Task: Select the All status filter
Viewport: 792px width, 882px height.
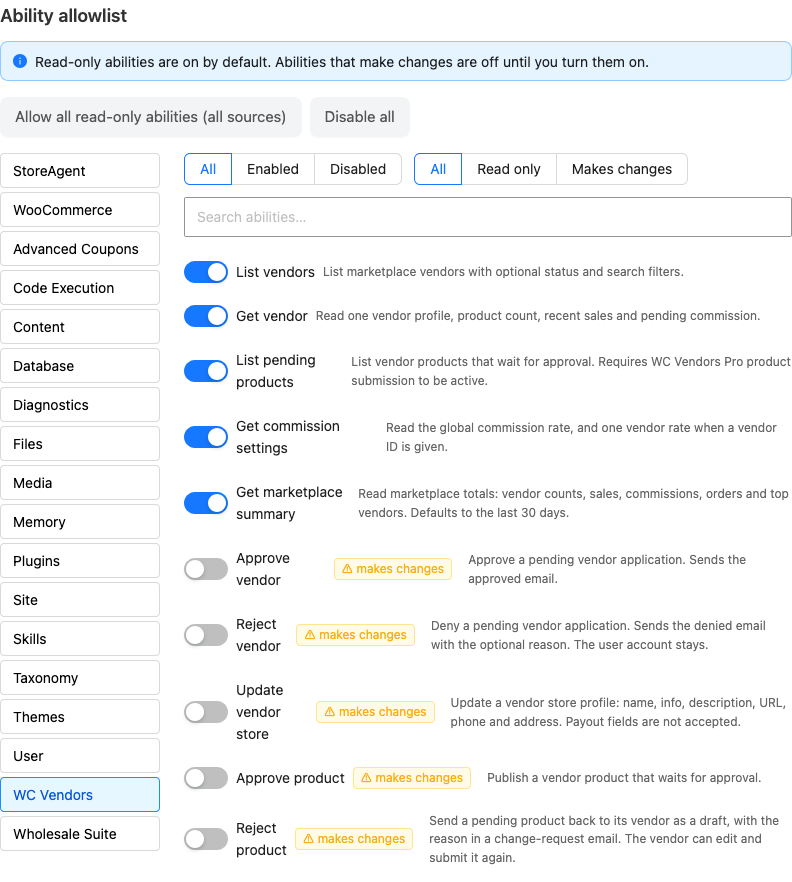Action: coord(208,169)
